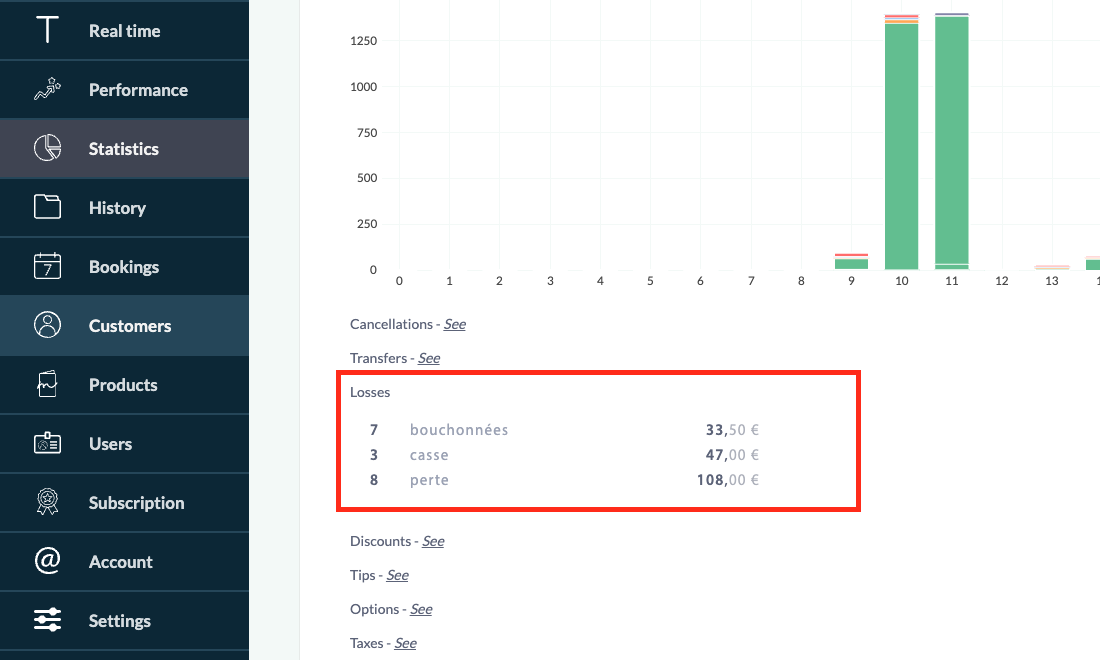The width and height of the screenshot is (1100, 660).
Task: Click the Real time sidebar icon
Action: (x=47, y=30)
